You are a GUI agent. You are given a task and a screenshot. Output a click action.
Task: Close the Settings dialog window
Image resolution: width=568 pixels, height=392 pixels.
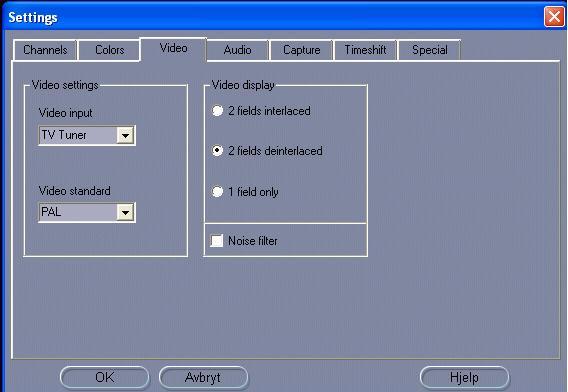tap(554, 17)
